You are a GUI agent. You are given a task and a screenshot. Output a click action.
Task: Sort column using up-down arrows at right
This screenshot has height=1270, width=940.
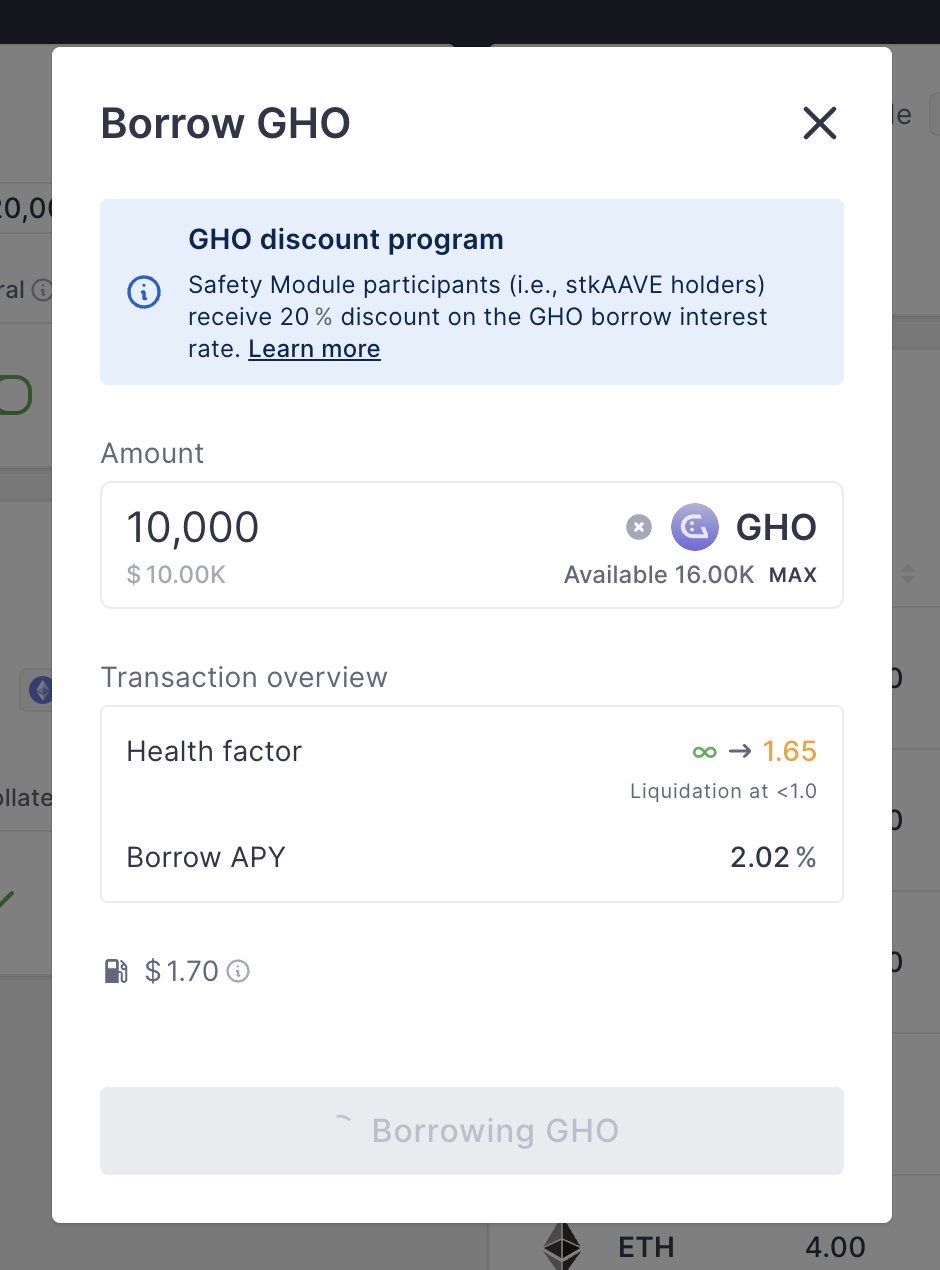[x=908, y=574]
